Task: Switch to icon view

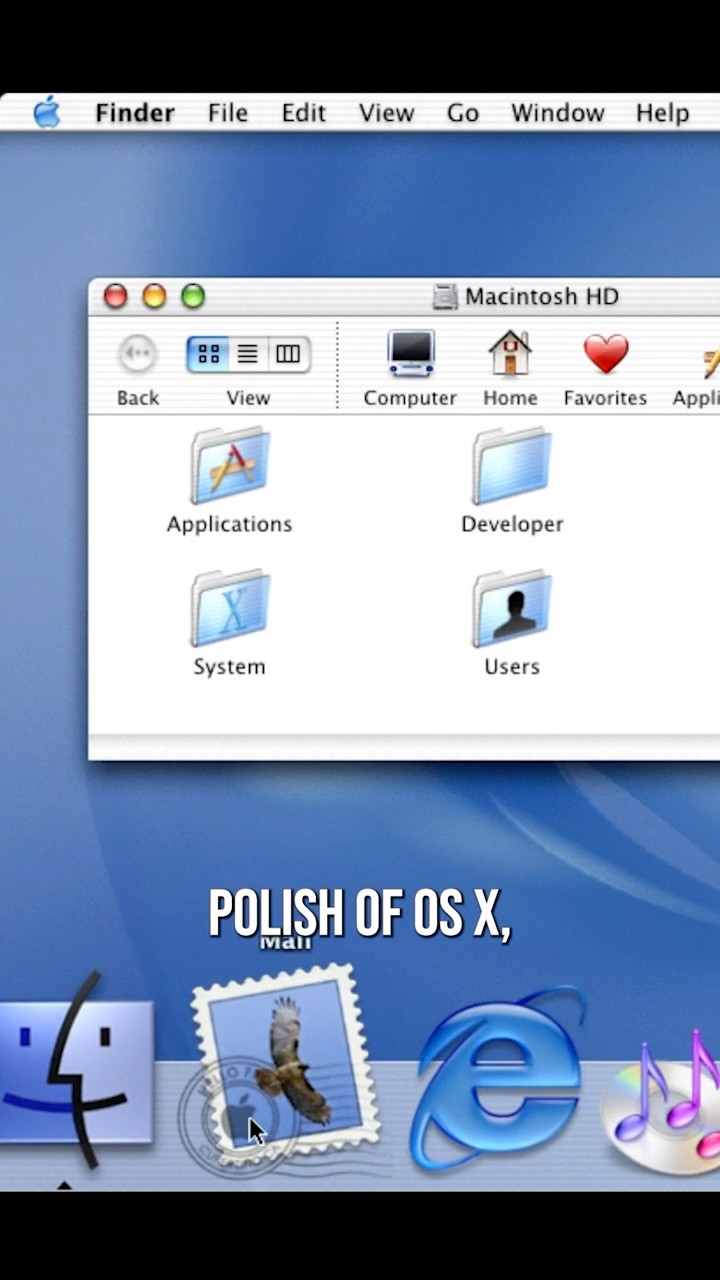Action: [208, 354]
